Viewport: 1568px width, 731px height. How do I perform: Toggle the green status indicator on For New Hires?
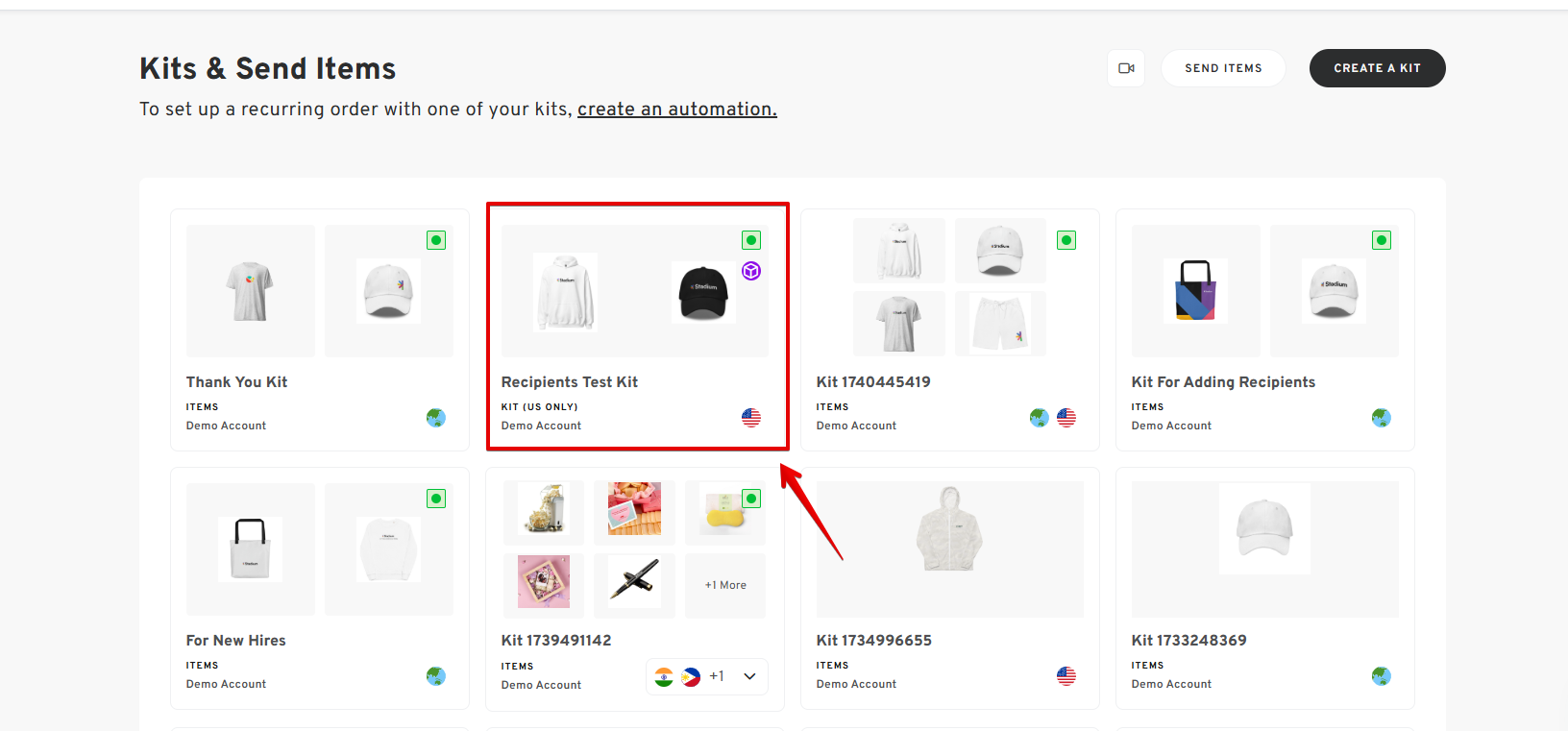(x=436, y=499)
